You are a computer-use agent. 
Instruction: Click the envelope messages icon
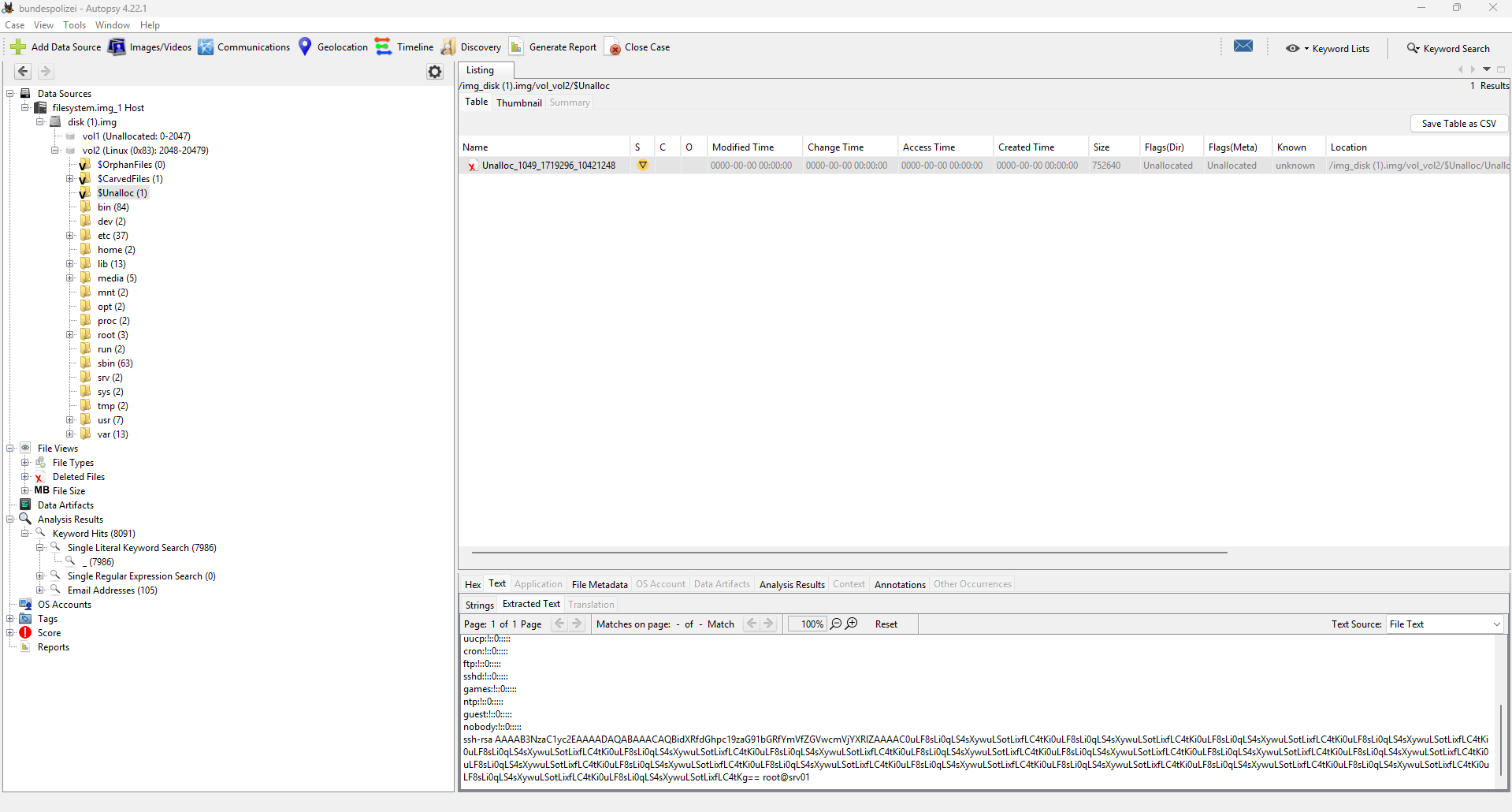pyautogui.click(x=1243, y=47)
